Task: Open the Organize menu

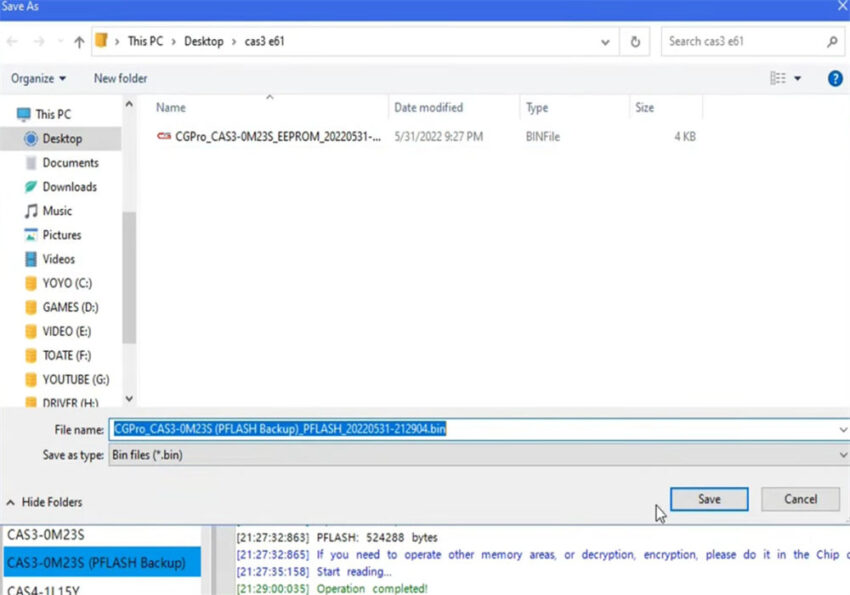Action: [38, 78]
